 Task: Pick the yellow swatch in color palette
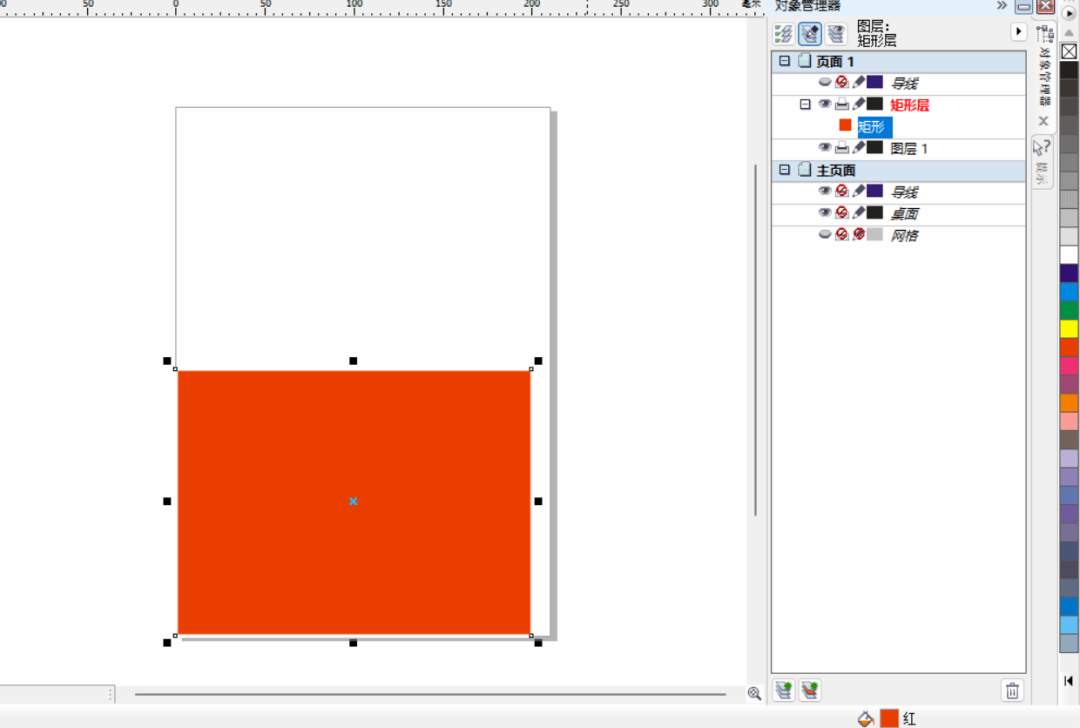point(1069,328)
